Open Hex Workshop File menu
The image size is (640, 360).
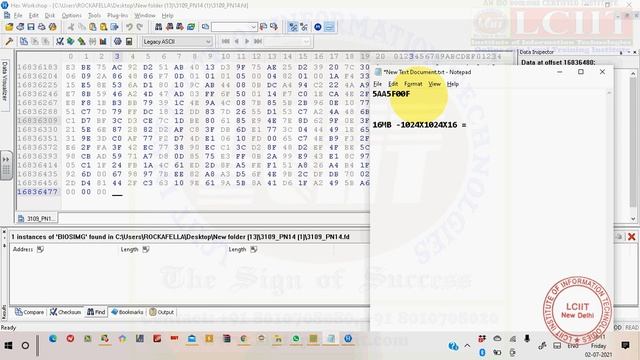(18, 16)
